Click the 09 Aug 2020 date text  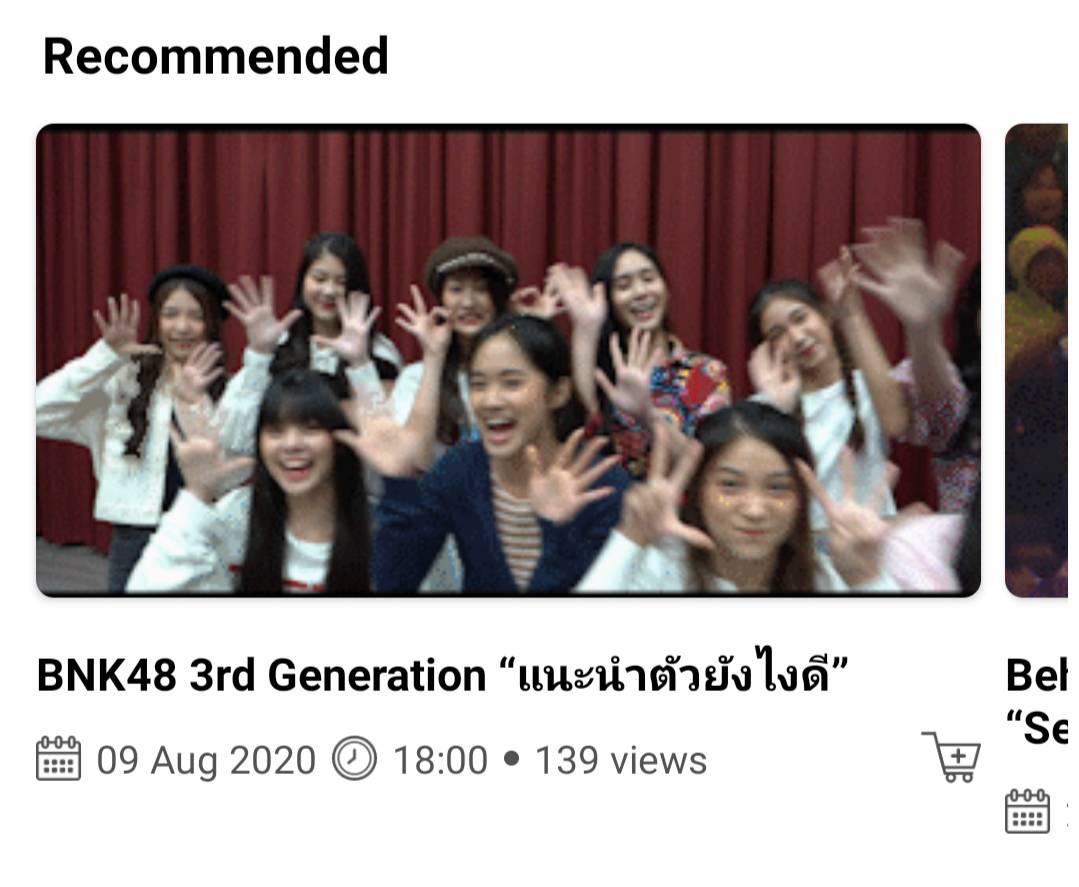pos(206,760)
